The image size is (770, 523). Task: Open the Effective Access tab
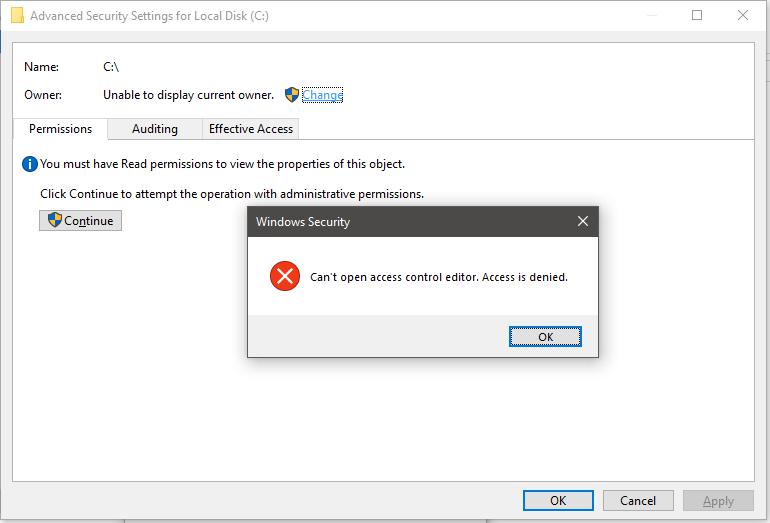click(x=250, y=129)
